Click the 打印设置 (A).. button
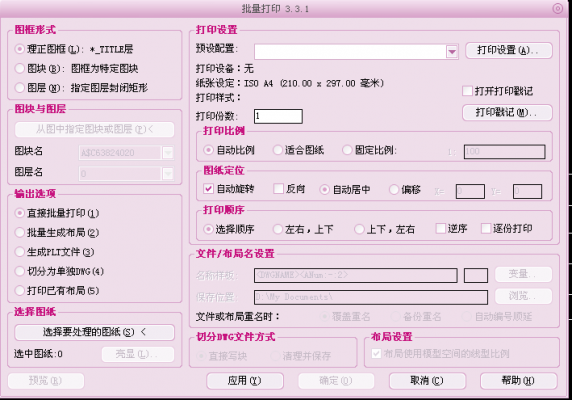The height and width of the screenshot is (400, 572). point(509,50)
